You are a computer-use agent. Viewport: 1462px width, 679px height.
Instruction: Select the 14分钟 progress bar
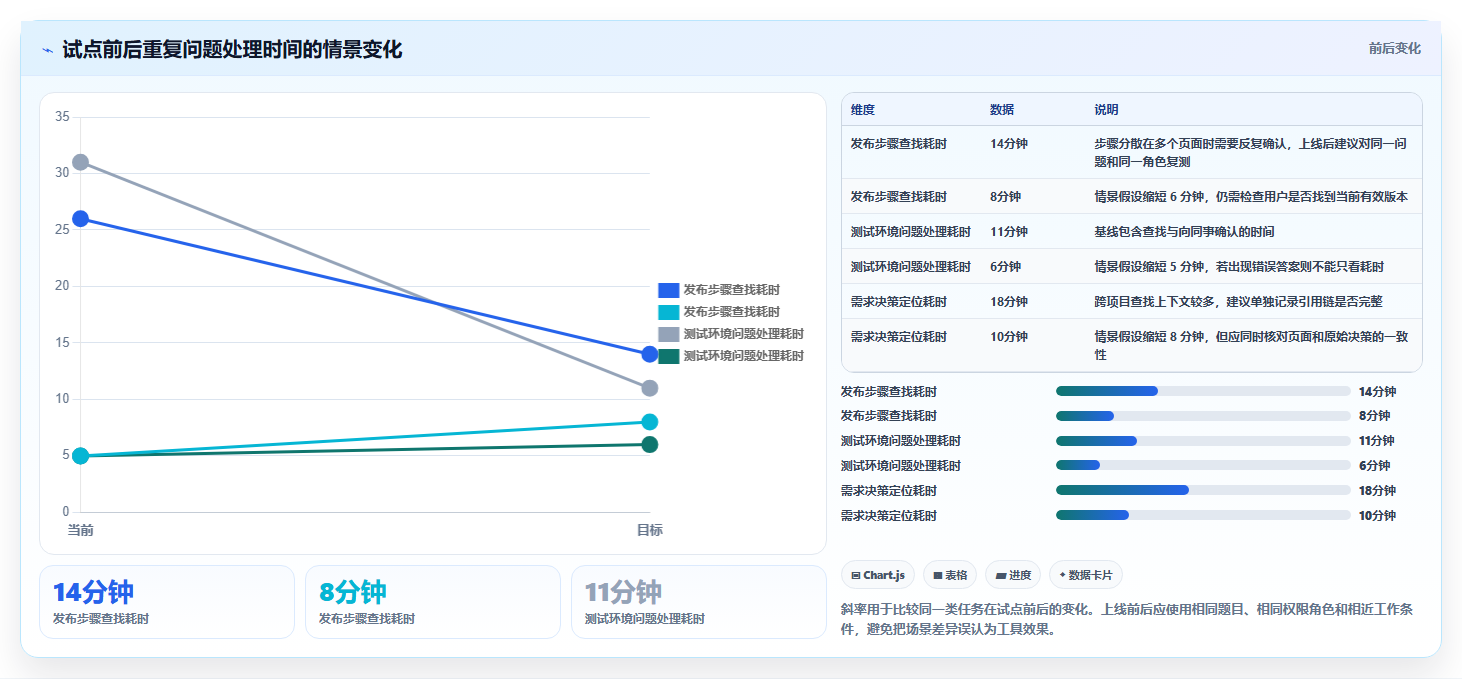pos(1203,391)
